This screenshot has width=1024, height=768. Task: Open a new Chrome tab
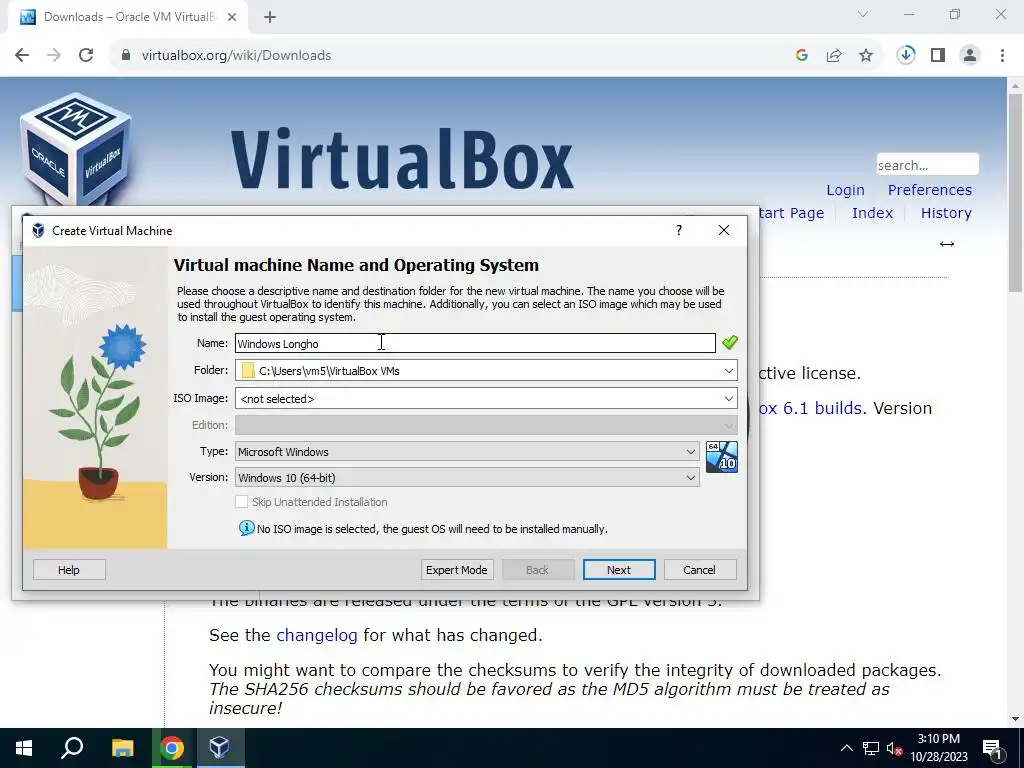coord(270,17)
